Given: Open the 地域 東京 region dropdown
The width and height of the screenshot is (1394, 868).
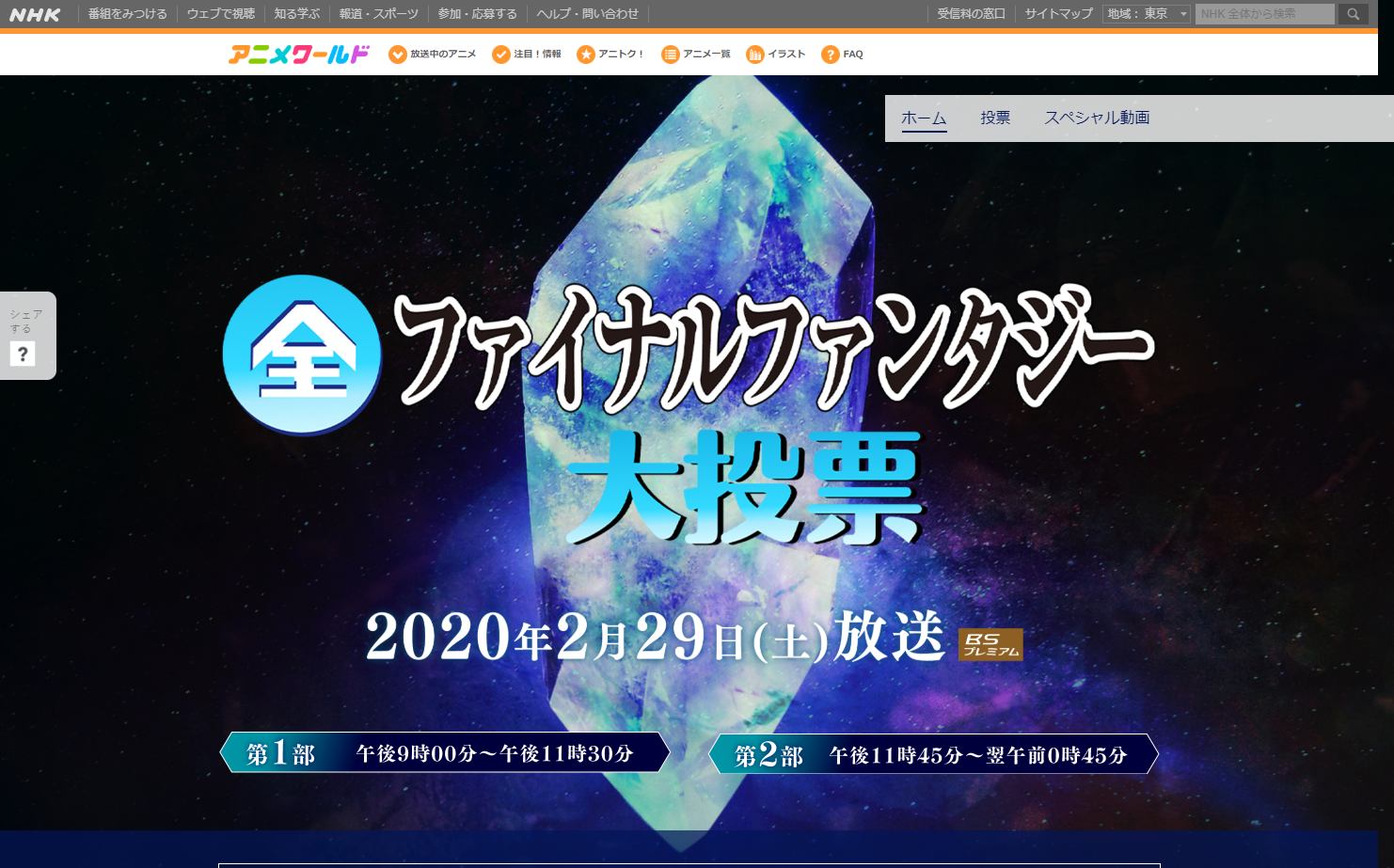Looking at the screenshot, I should (x=1147, y=14).
